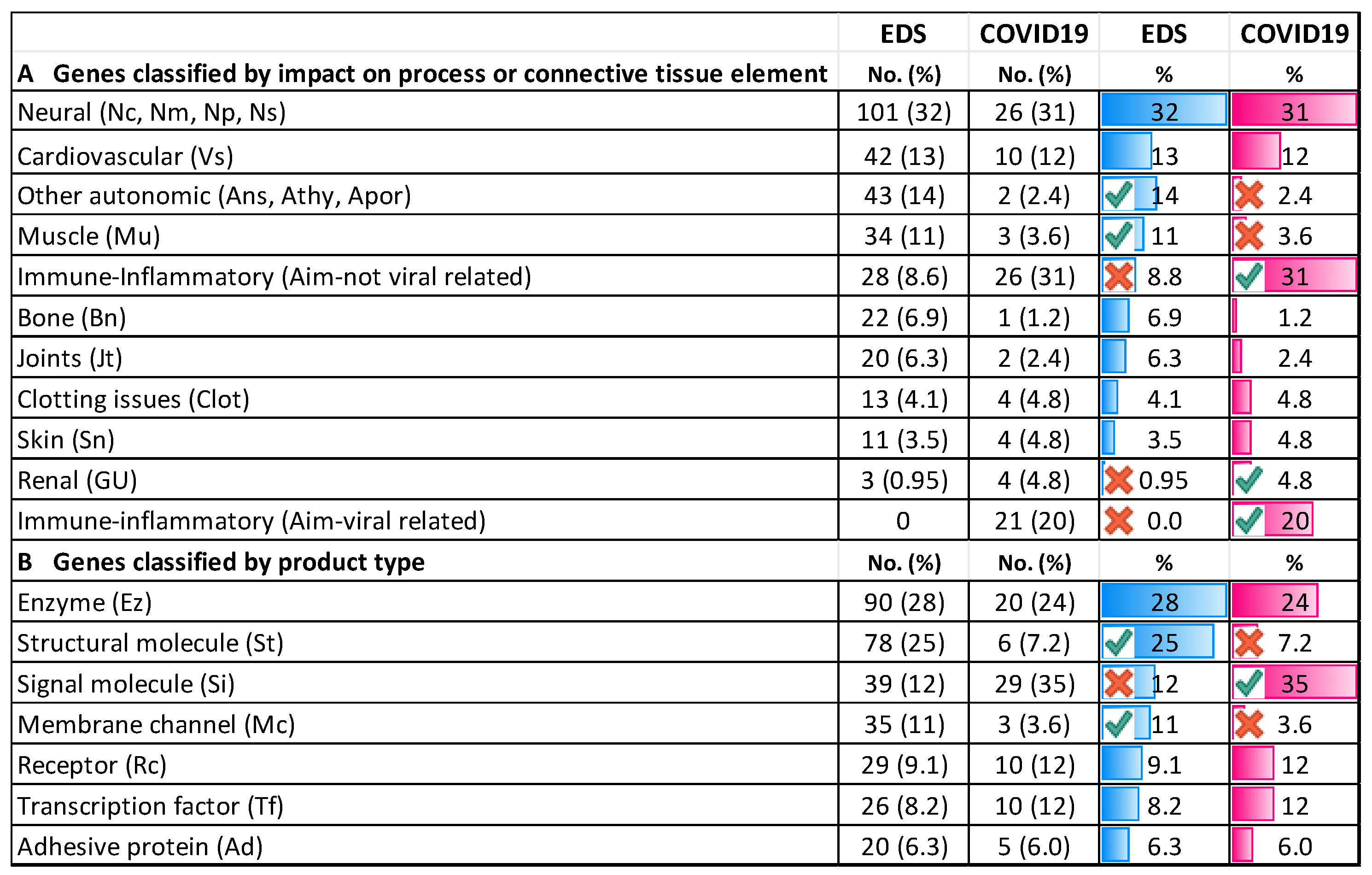Click the last COVID19 column header
This screenshot has height=875, width=1372.
[1295, 34]
